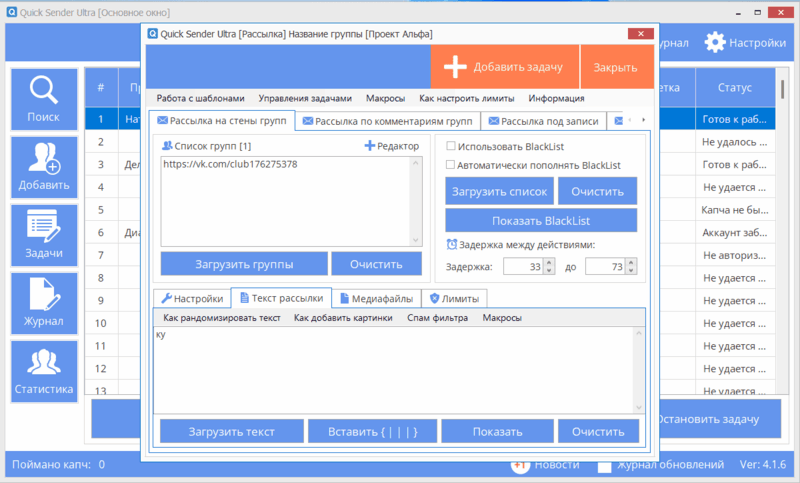The height and width of the screenshot is (483, 800).
Task: Open Журнал in the main window sidebar
Action: click(44, 303)
